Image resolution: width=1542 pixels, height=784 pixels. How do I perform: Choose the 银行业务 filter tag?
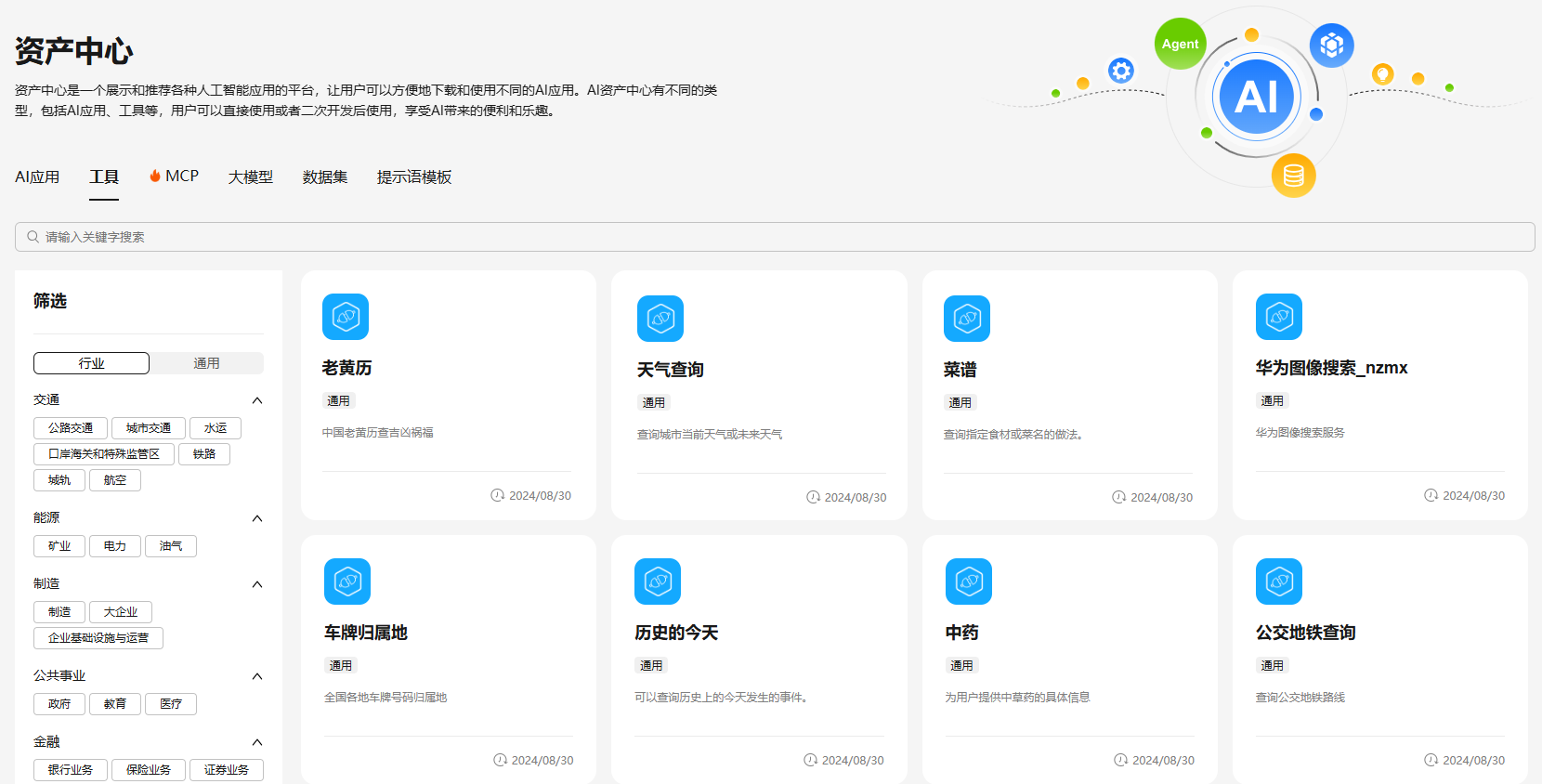point(71,770)
